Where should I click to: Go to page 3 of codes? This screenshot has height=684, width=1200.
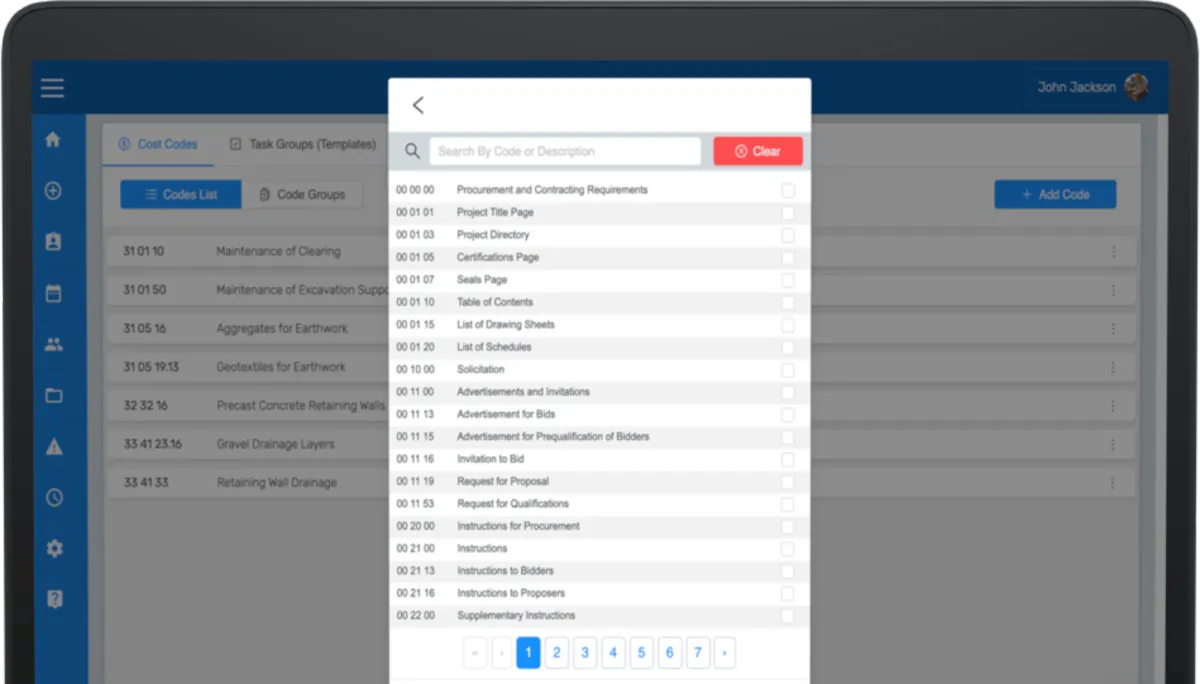click(585, 653)
